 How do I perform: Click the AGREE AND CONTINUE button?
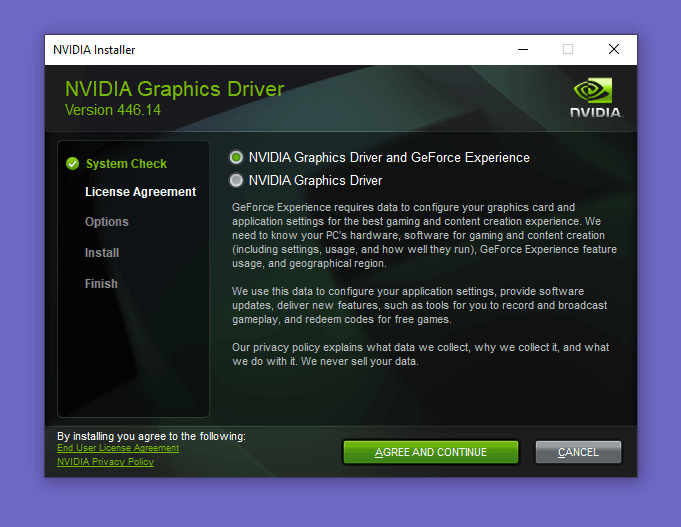(x=430, y=452)
